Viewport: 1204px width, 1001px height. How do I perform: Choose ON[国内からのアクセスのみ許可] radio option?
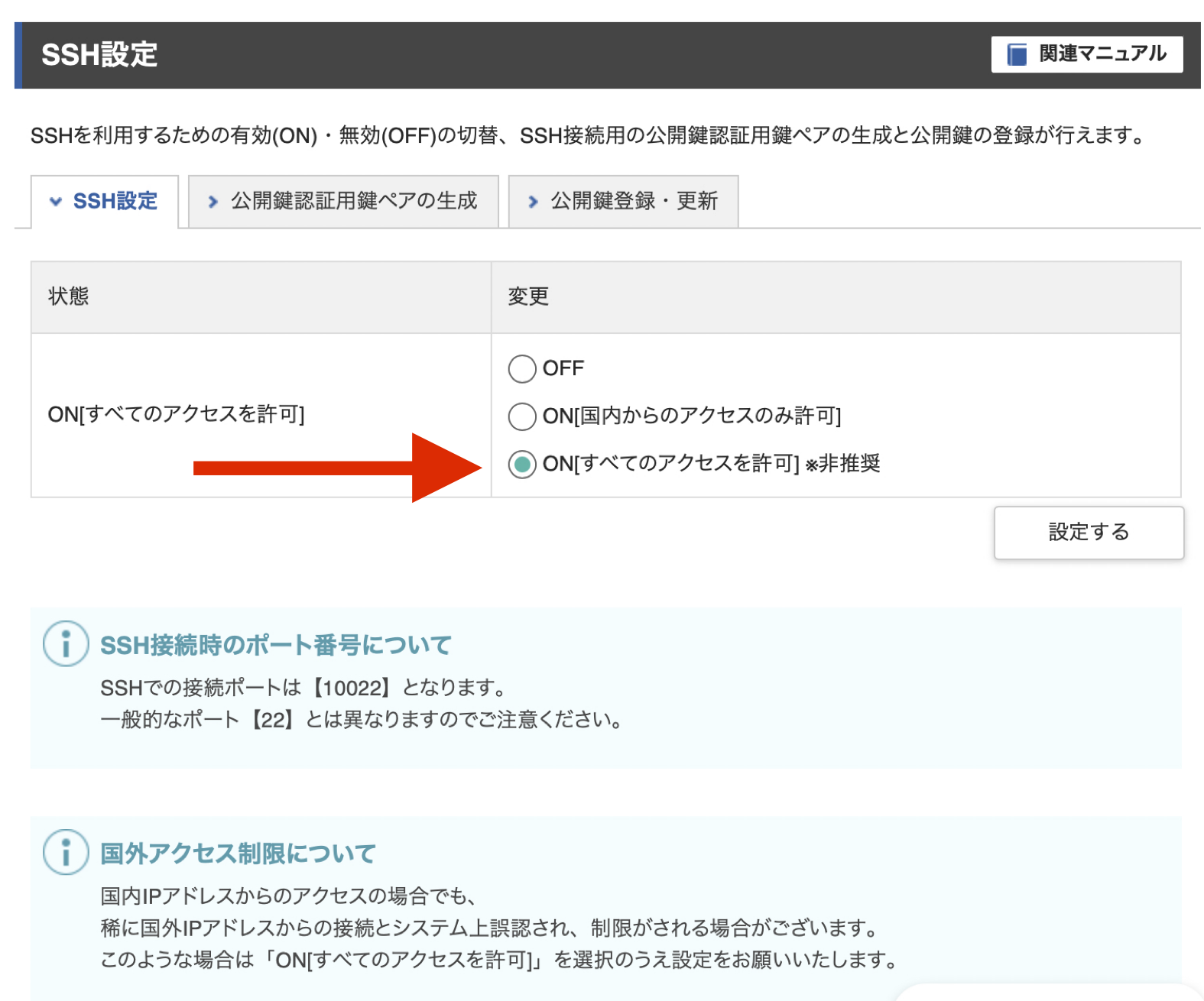point(522,416)
